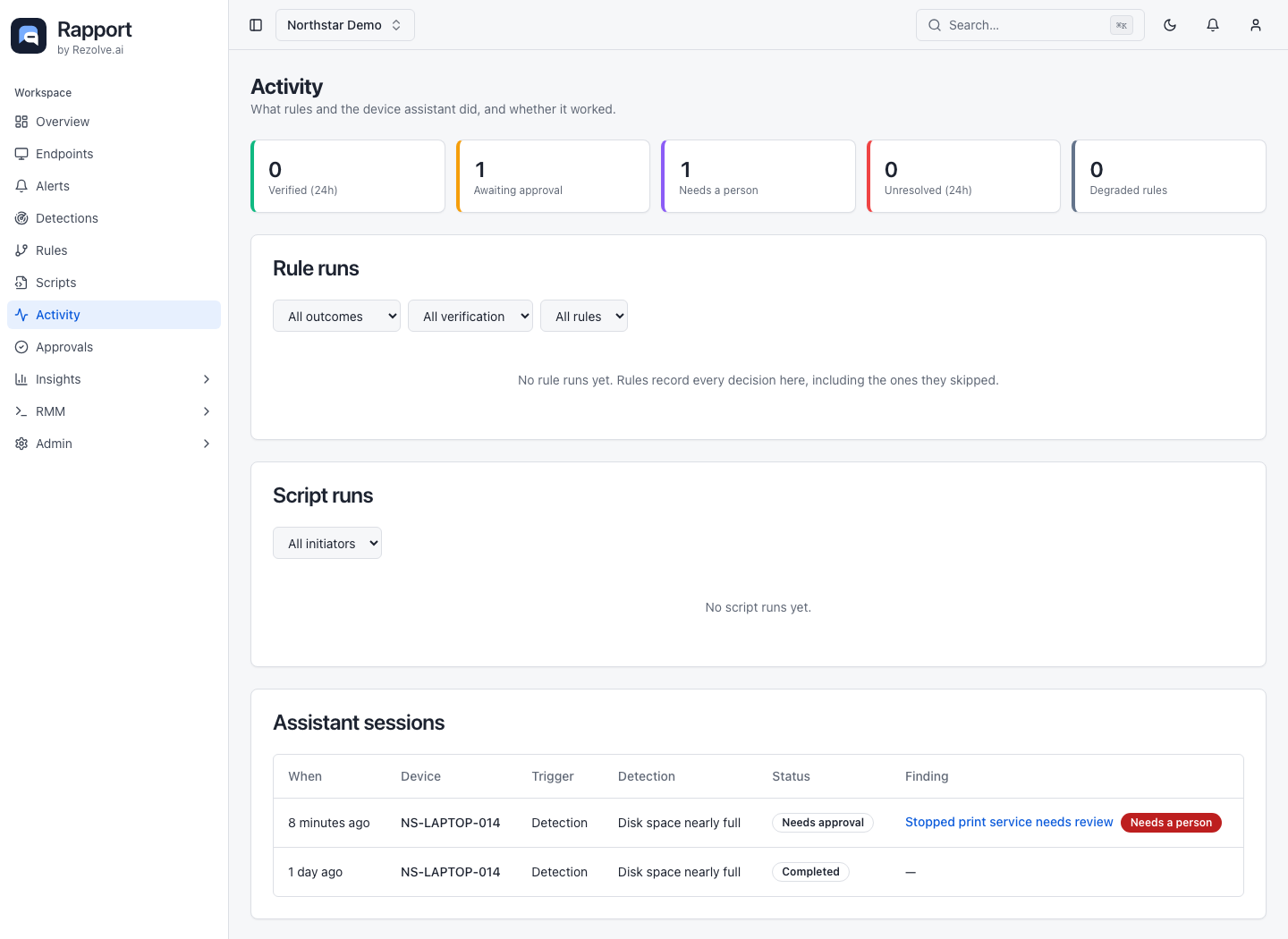Click the Trigger column header
Screen dimensions: 1288x939
coord(553,776)
